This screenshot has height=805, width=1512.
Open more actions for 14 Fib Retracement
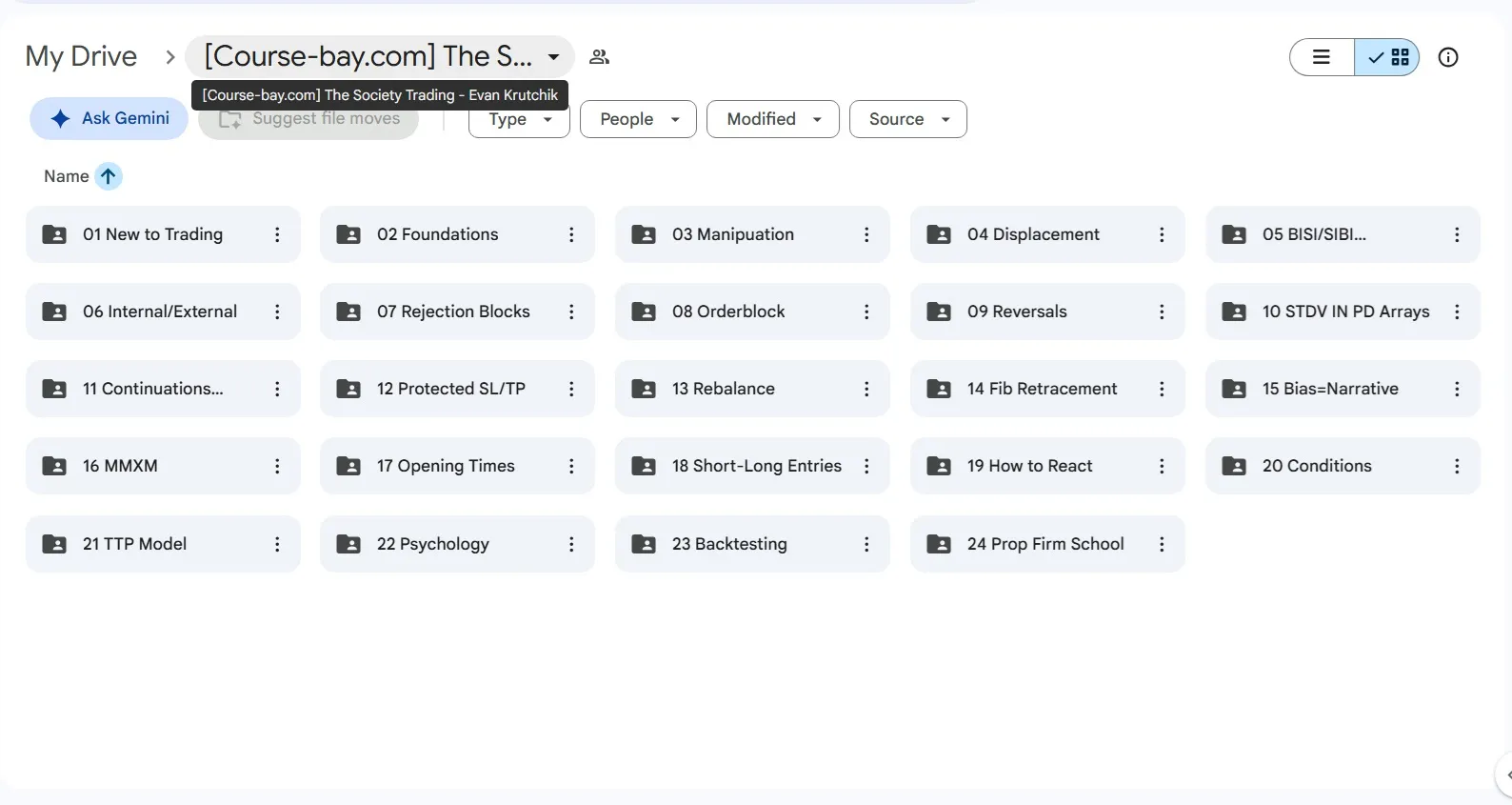pyautogui.click(x=1162, y=389)
